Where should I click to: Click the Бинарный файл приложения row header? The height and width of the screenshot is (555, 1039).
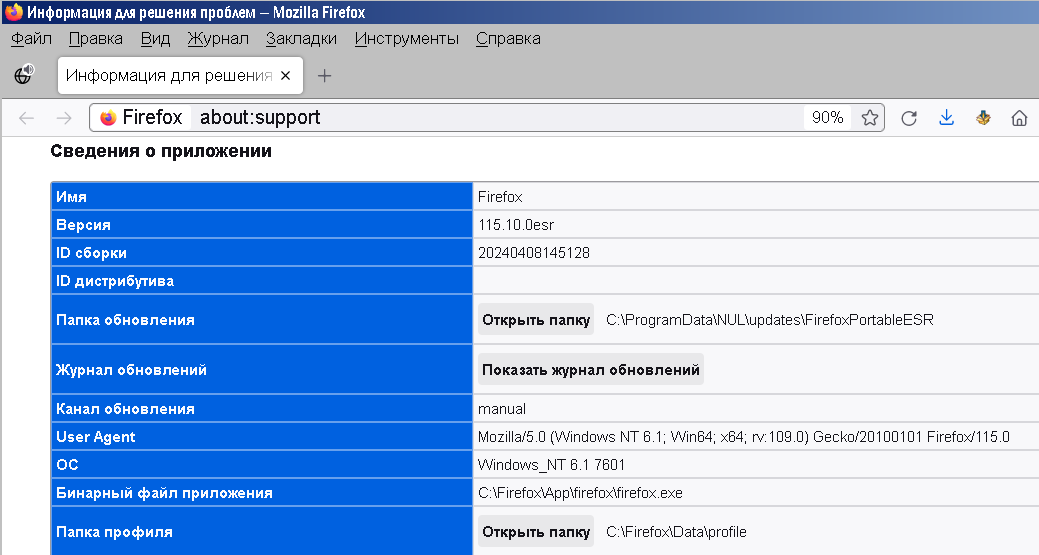point(262,493)
